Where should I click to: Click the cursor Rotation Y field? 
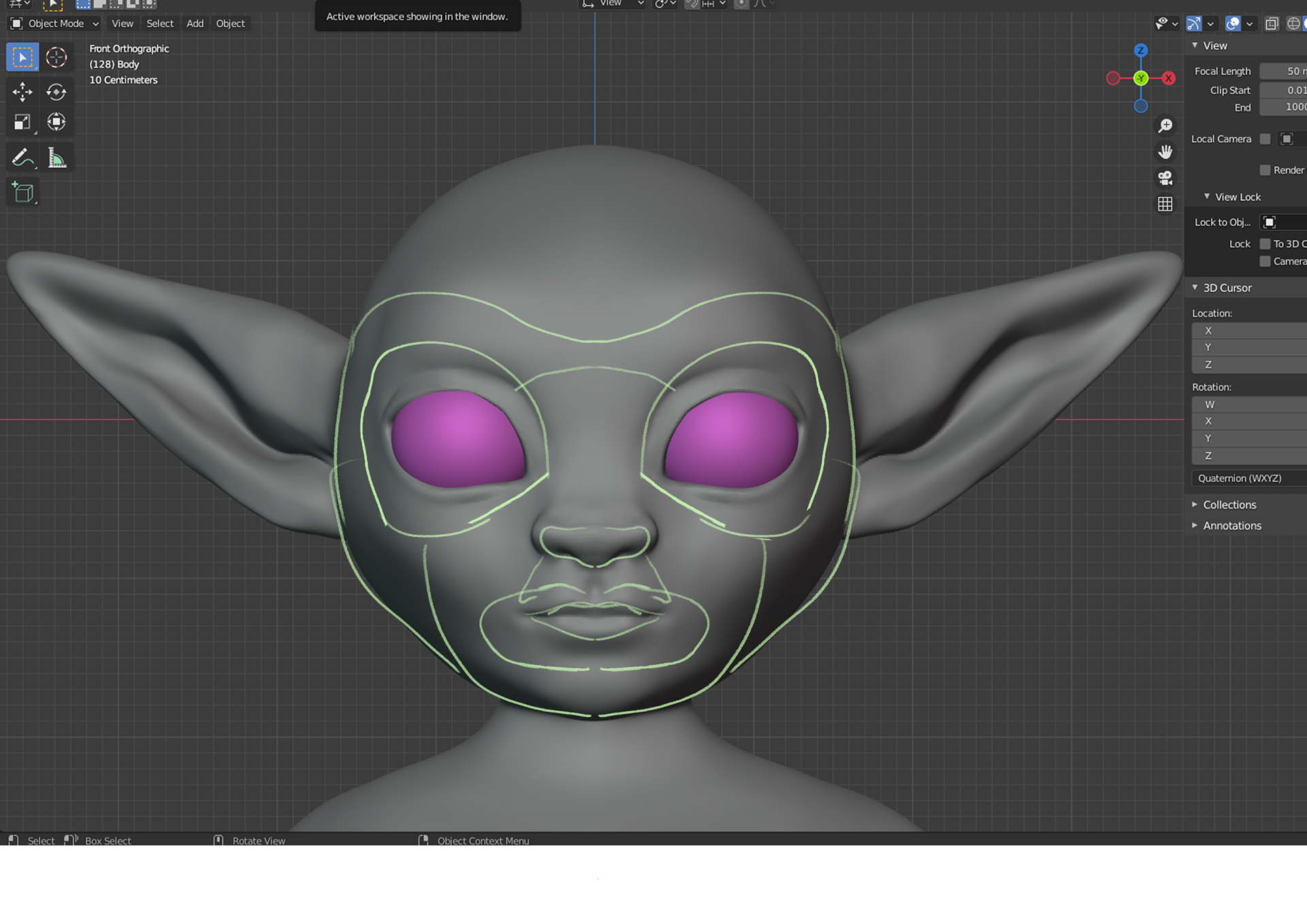[1249, 438]
